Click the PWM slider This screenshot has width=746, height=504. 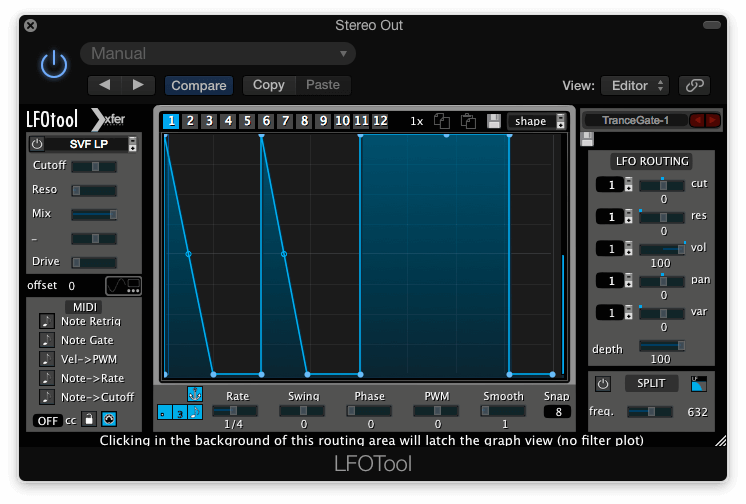(x=436, y=411)
